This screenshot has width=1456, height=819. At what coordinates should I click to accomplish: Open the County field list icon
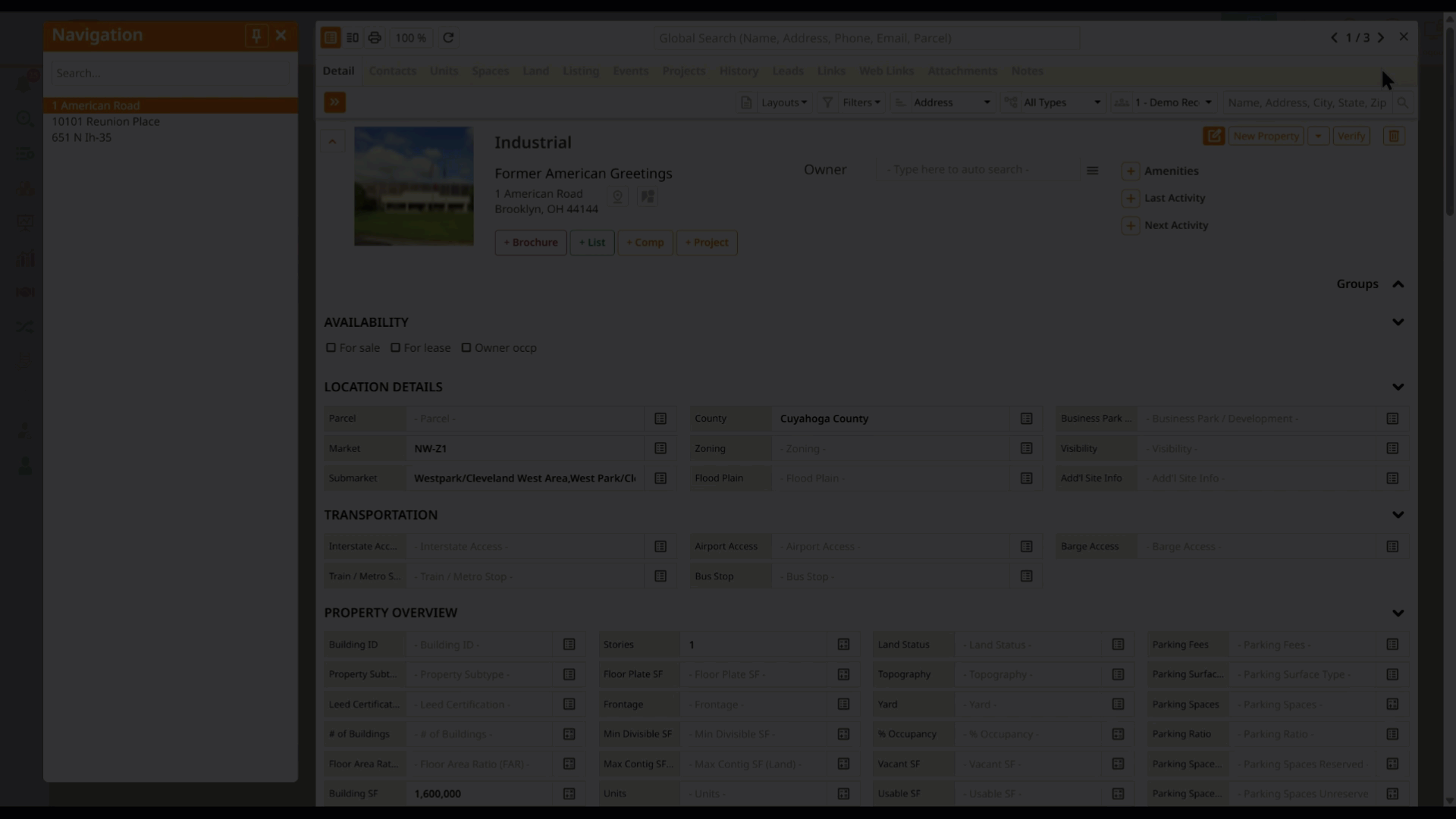(1027, 419)
